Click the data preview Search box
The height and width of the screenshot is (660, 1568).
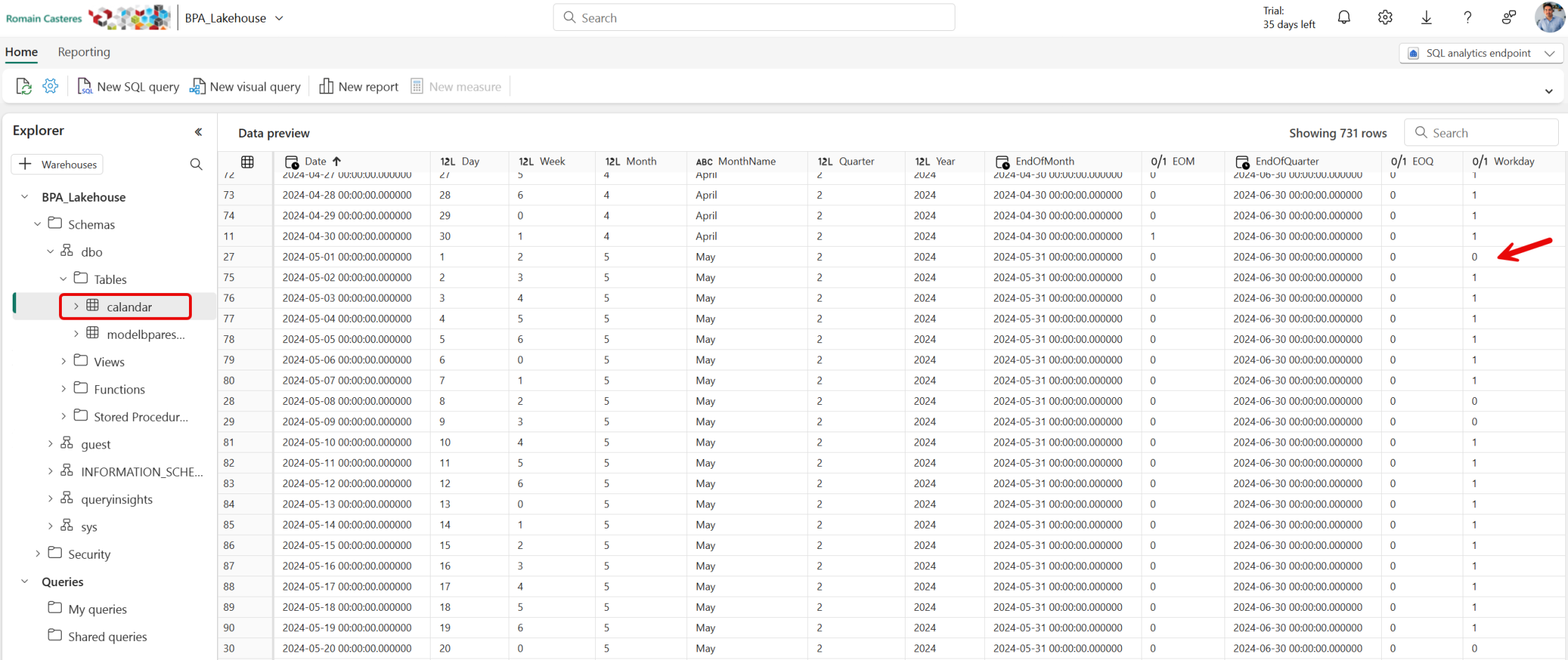pos(1481,132)
